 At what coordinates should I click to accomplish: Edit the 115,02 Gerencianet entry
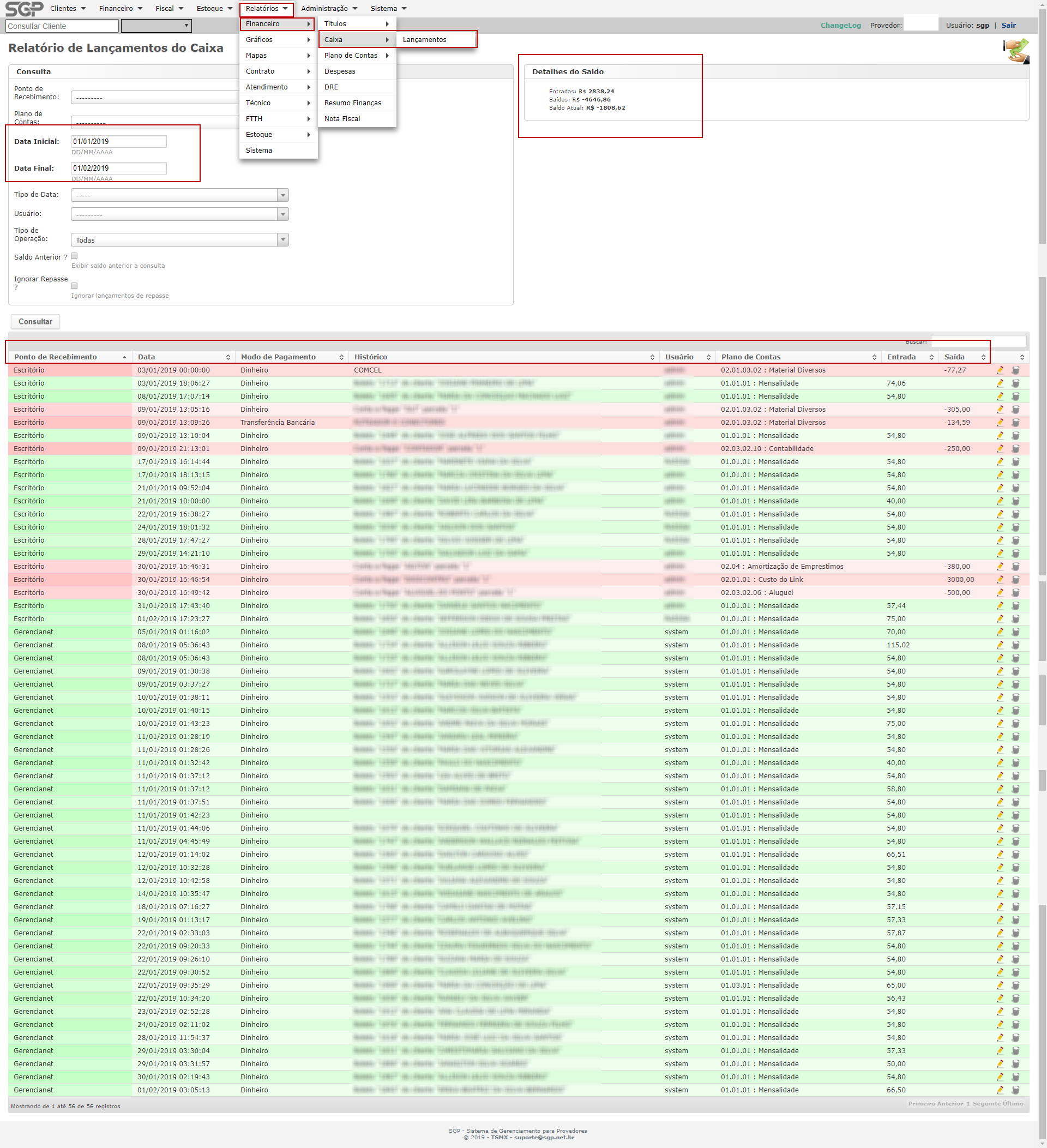coord(1000,645)
